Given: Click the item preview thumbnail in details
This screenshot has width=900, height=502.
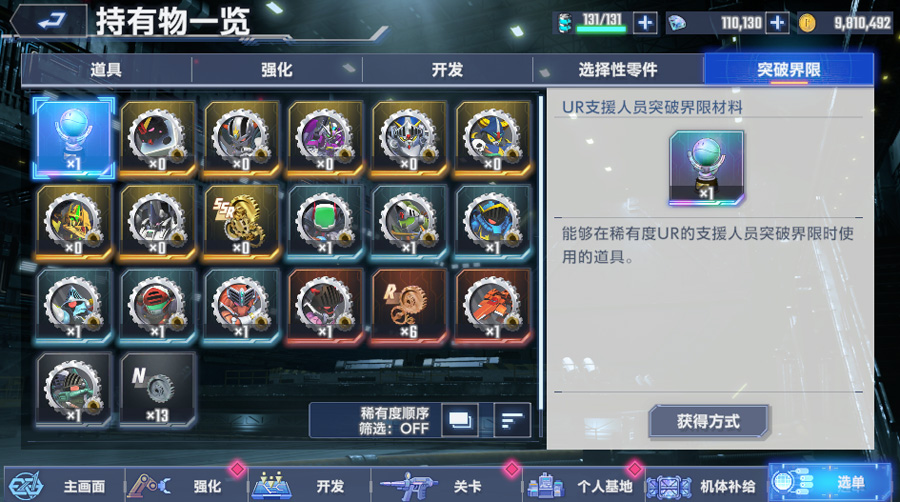Looking at the screenshot, I should click(x=707, y=168).
